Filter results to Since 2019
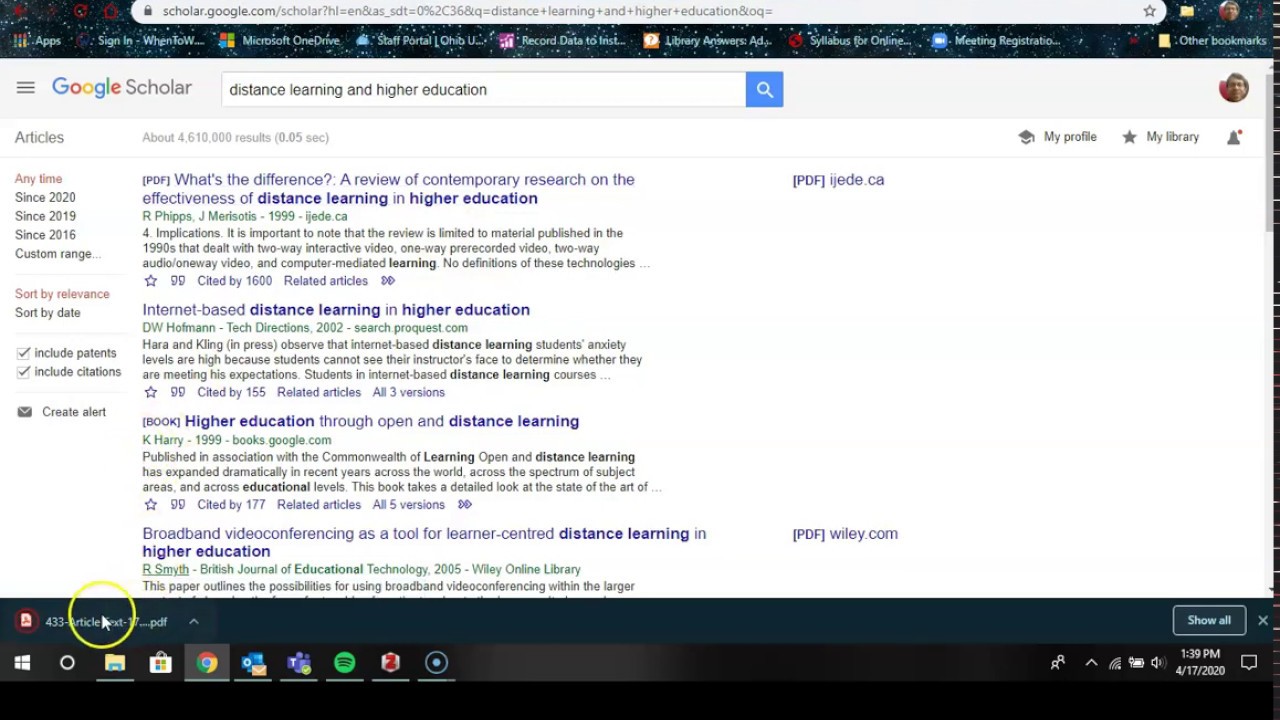Viewport: 1280px width, 720px height. (45, 216)
